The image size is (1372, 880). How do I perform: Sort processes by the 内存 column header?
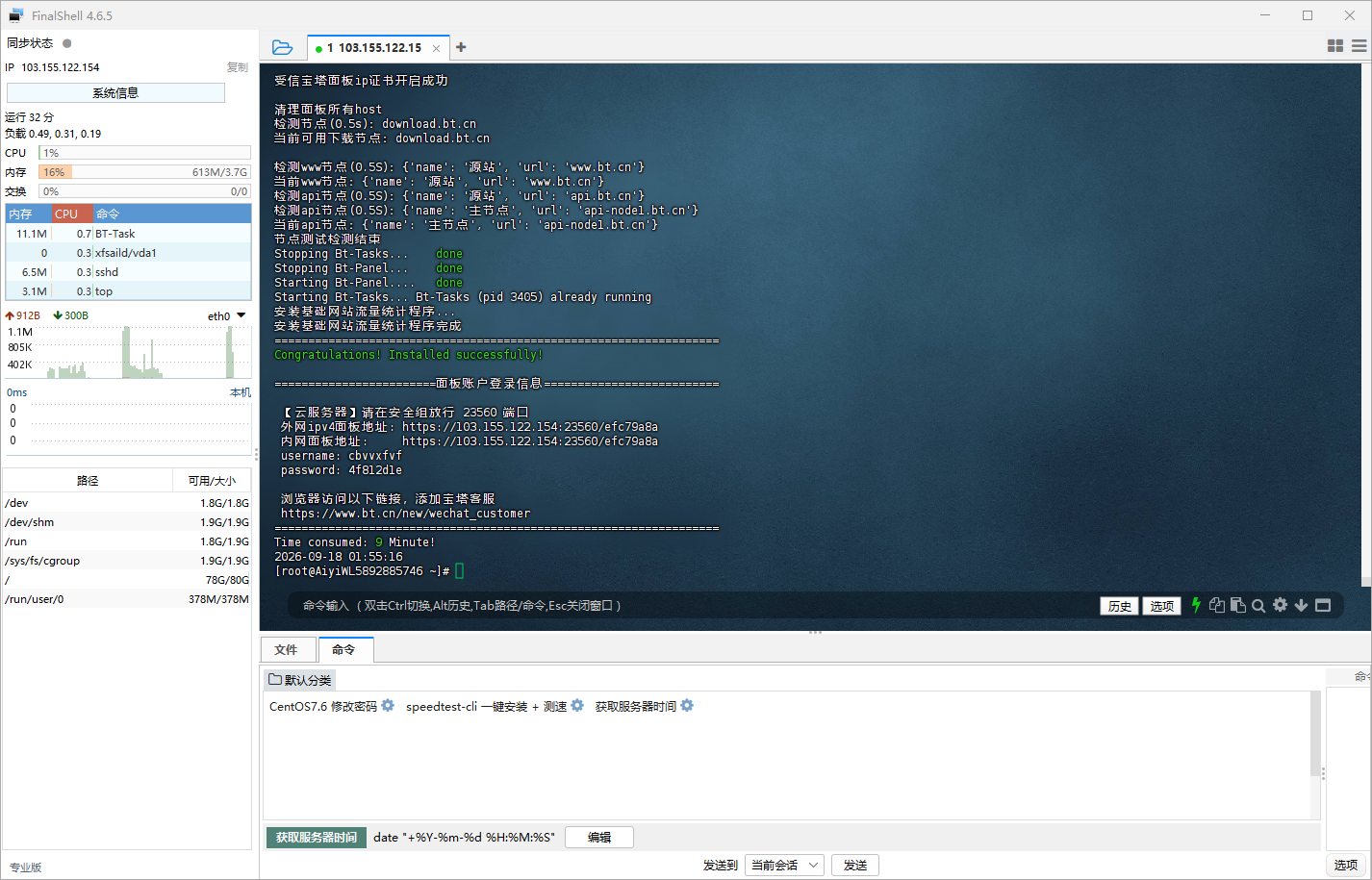point(28,214)
